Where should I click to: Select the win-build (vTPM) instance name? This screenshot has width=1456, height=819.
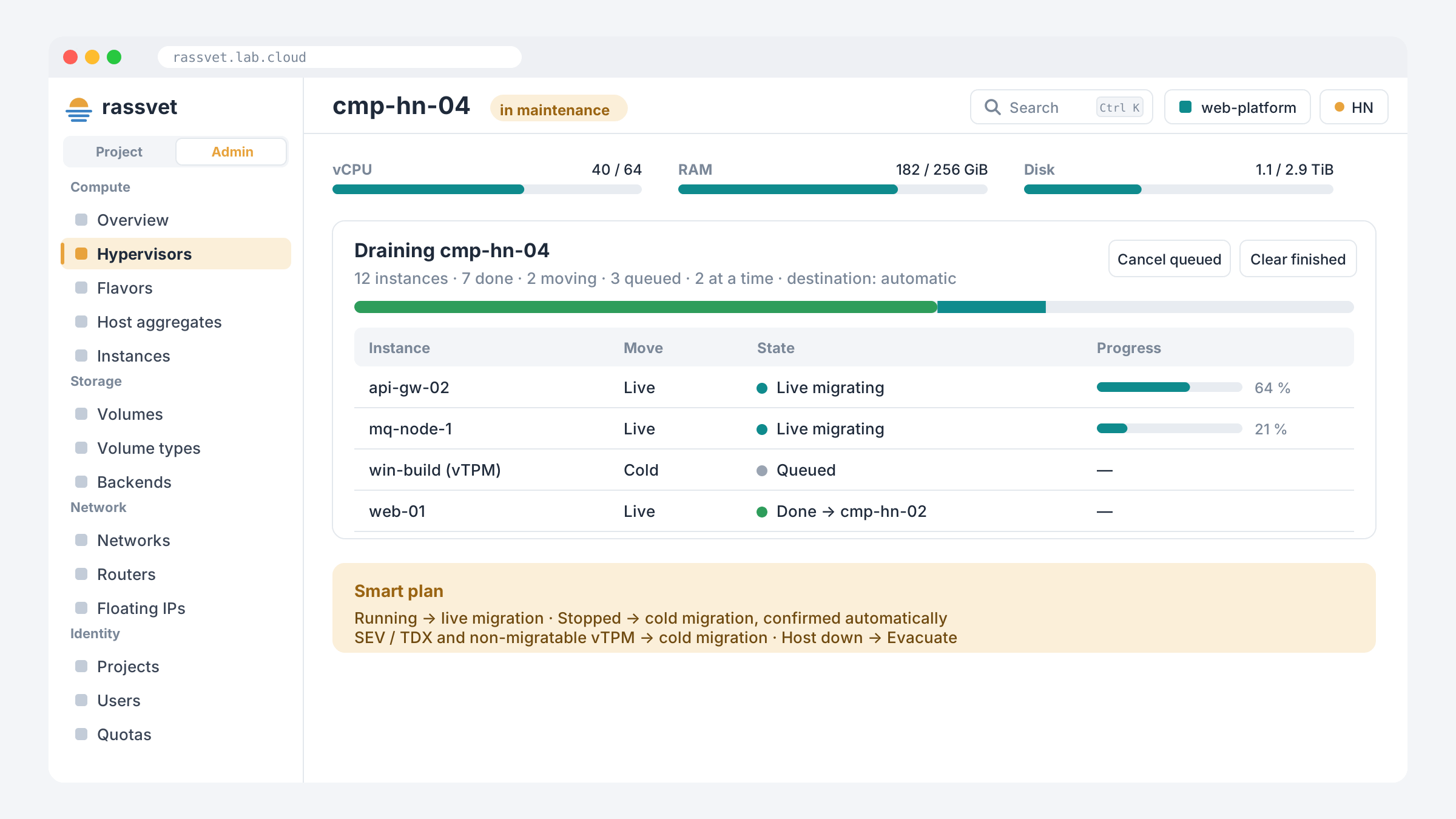[434, 470]
